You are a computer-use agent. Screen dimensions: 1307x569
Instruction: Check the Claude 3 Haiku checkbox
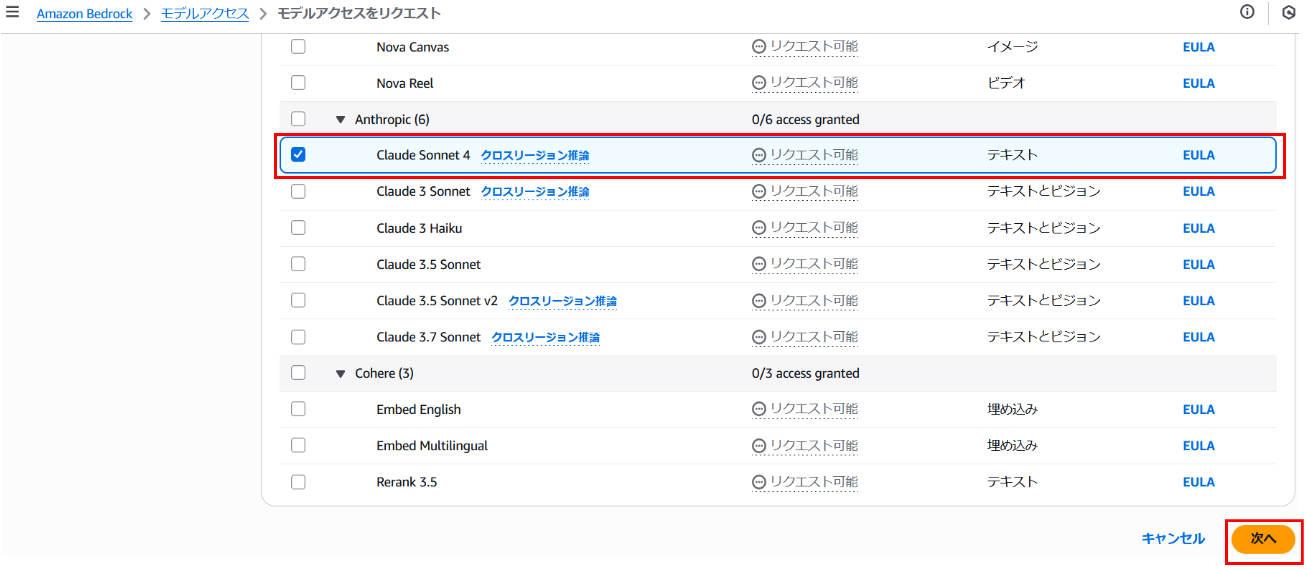click(298, 228)
